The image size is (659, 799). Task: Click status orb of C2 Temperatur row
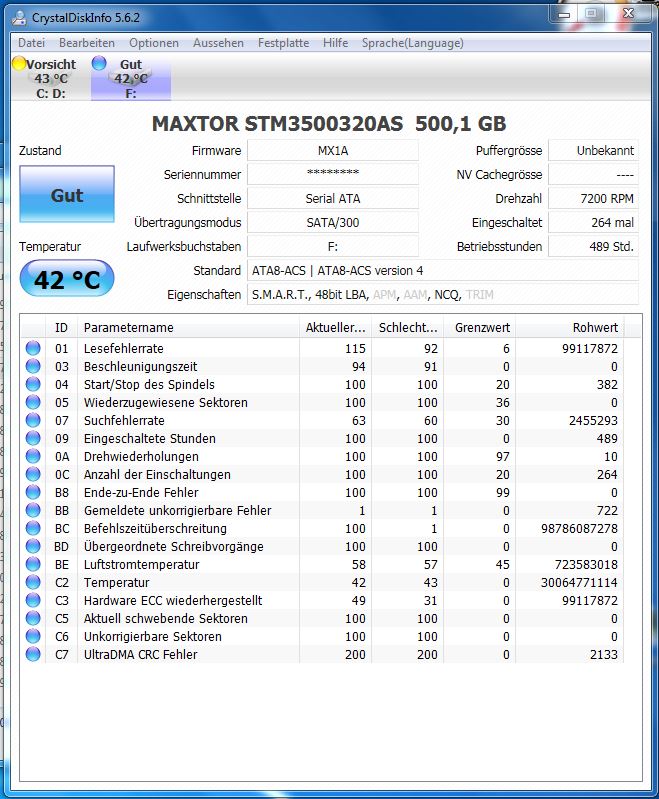[x=33, y=582]
